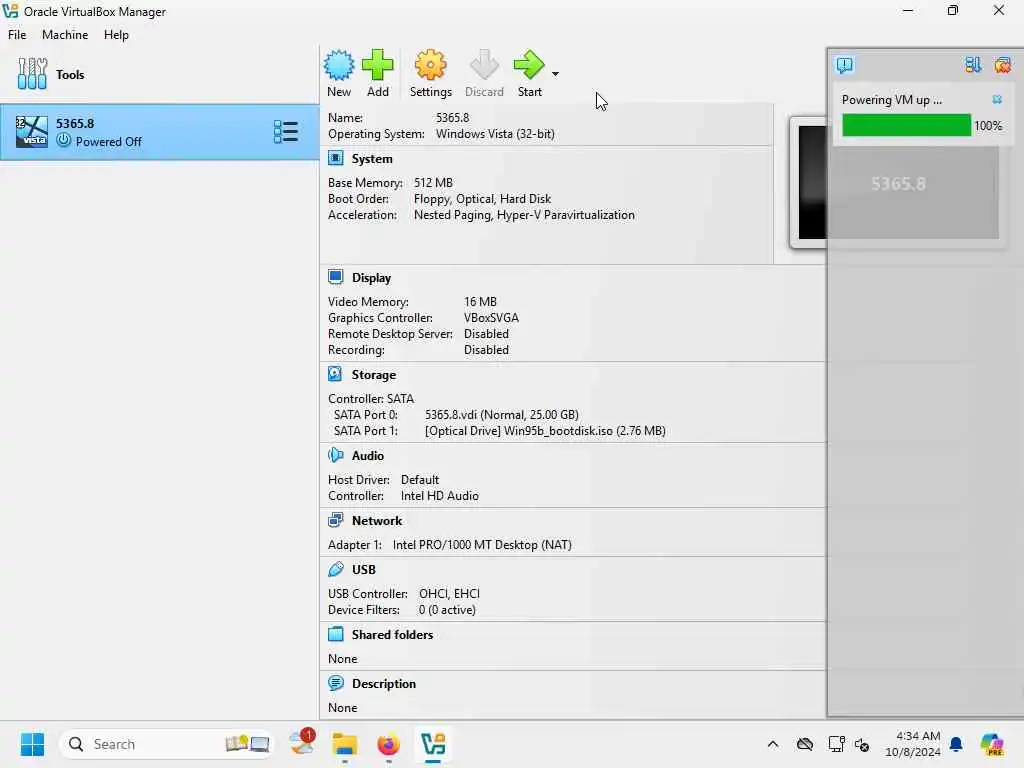1024x768 pixels.
Task: Click the Boot Order Floppy, Optical, Hard Disk
Action: pyautogui.click(x=482, y=199)
